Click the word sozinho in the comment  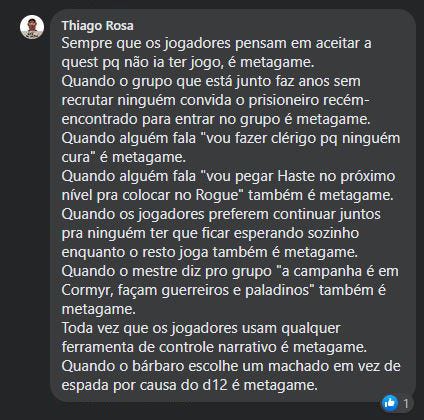(333, 233)
